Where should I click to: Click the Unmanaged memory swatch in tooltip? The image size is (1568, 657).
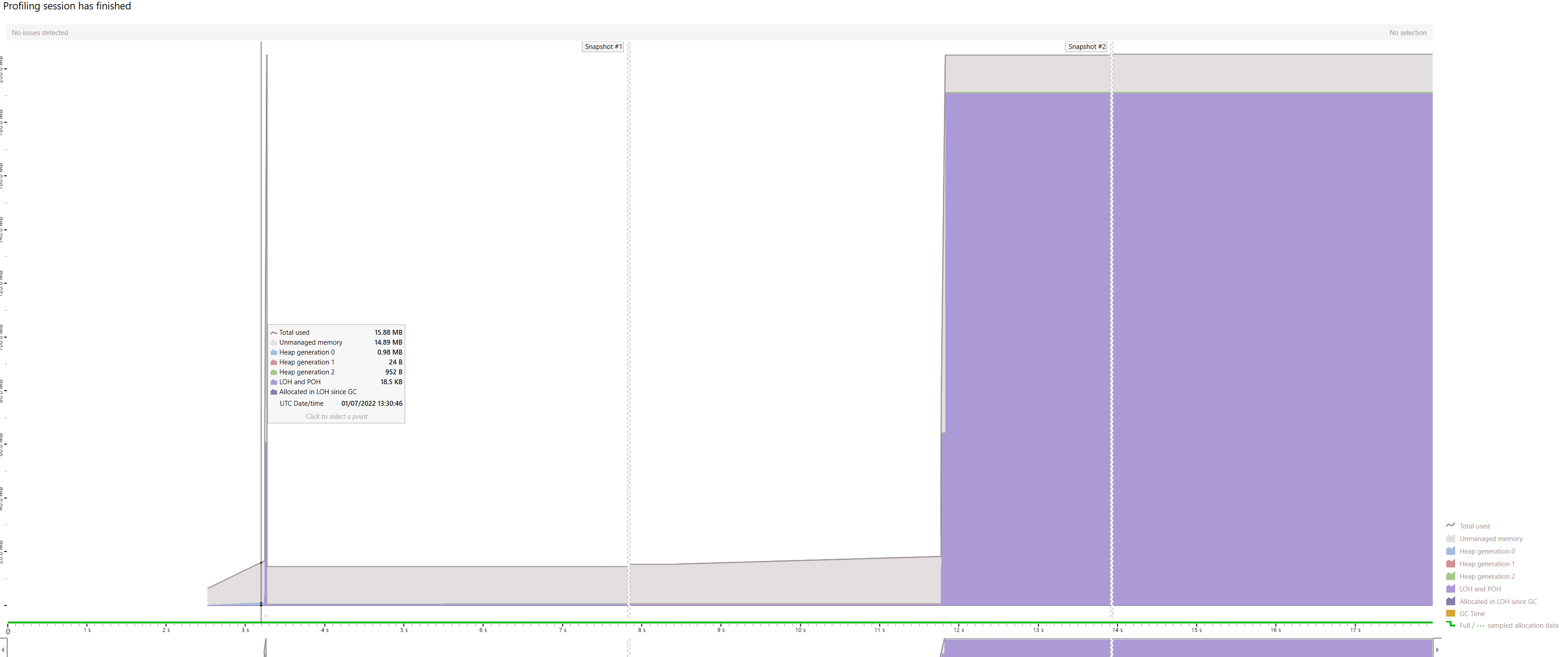point(273,342)
